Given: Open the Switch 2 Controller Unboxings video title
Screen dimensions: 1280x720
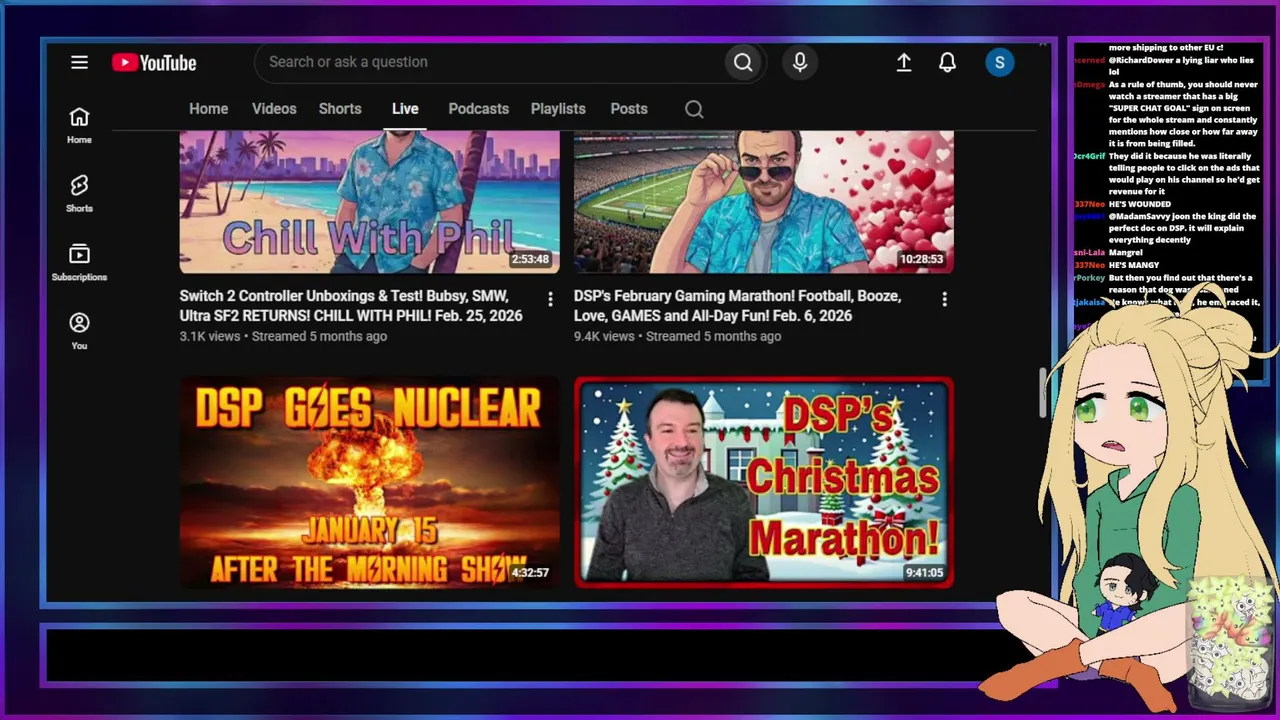Looking at the screenshot, I should pyautogui.click(x=351, y=306).
